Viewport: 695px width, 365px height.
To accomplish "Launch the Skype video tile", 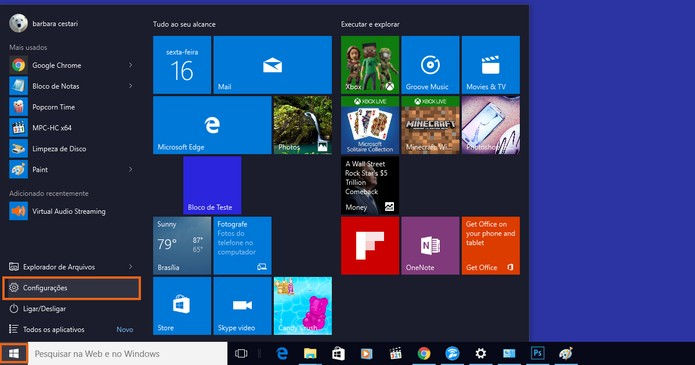I will [242, 306].
